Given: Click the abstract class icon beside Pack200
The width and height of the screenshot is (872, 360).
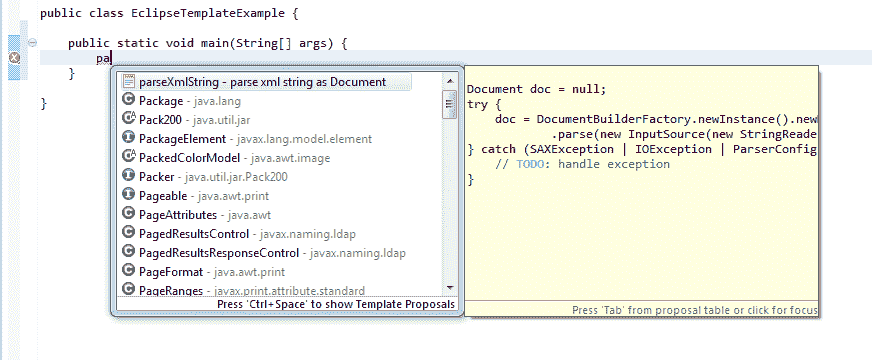Looking at the screenshot, I should pos(129,120).
